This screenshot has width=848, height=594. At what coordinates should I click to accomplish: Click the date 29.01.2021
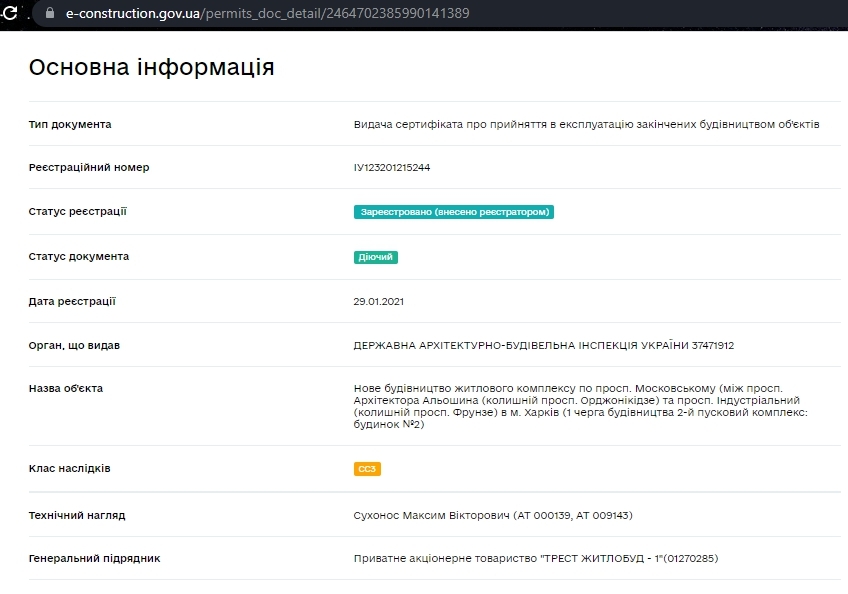tap(379, 302)
